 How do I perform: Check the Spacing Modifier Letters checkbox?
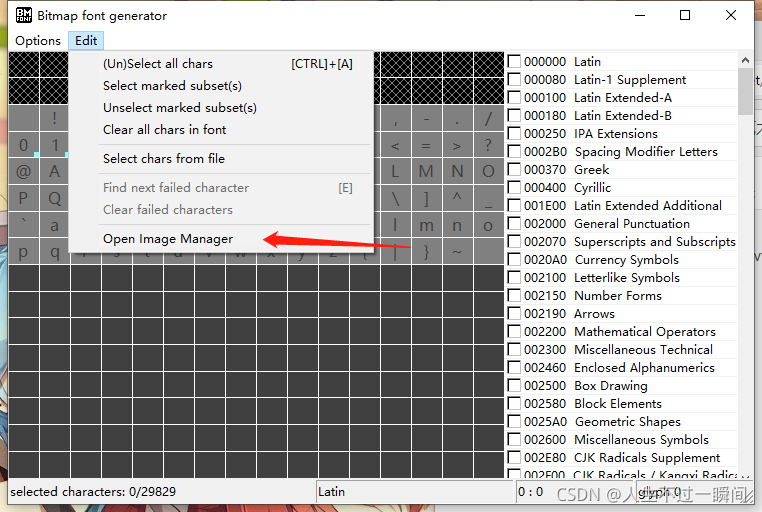tap(514, 152)
